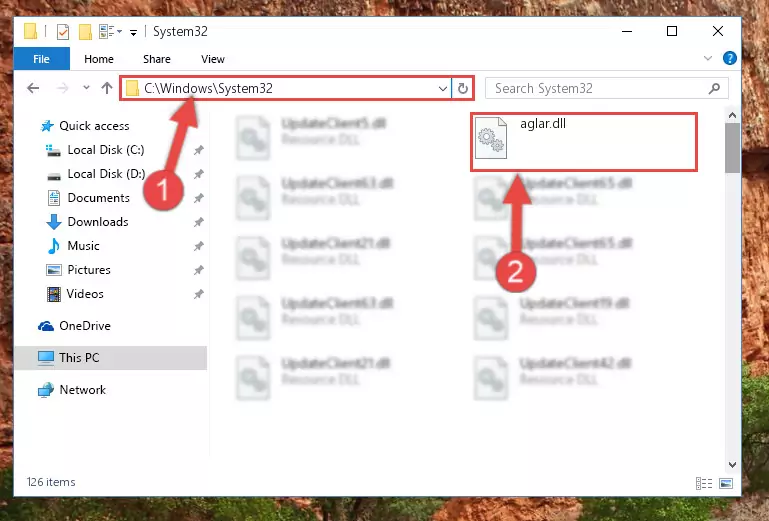The width and height of the screenshot is (769, 521).
Task: Open the address bar history dropdown
Action: point(442,89)
